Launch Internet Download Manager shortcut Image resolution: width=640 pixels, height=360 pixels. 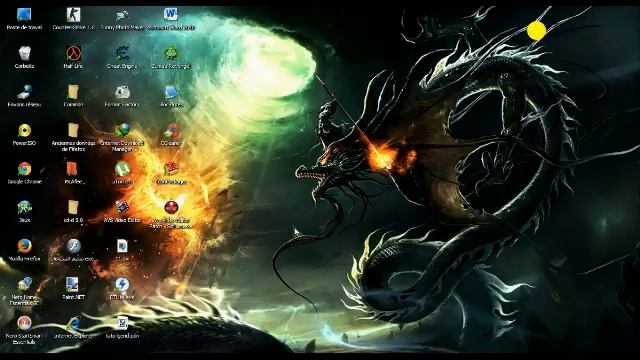pos(122,130)
